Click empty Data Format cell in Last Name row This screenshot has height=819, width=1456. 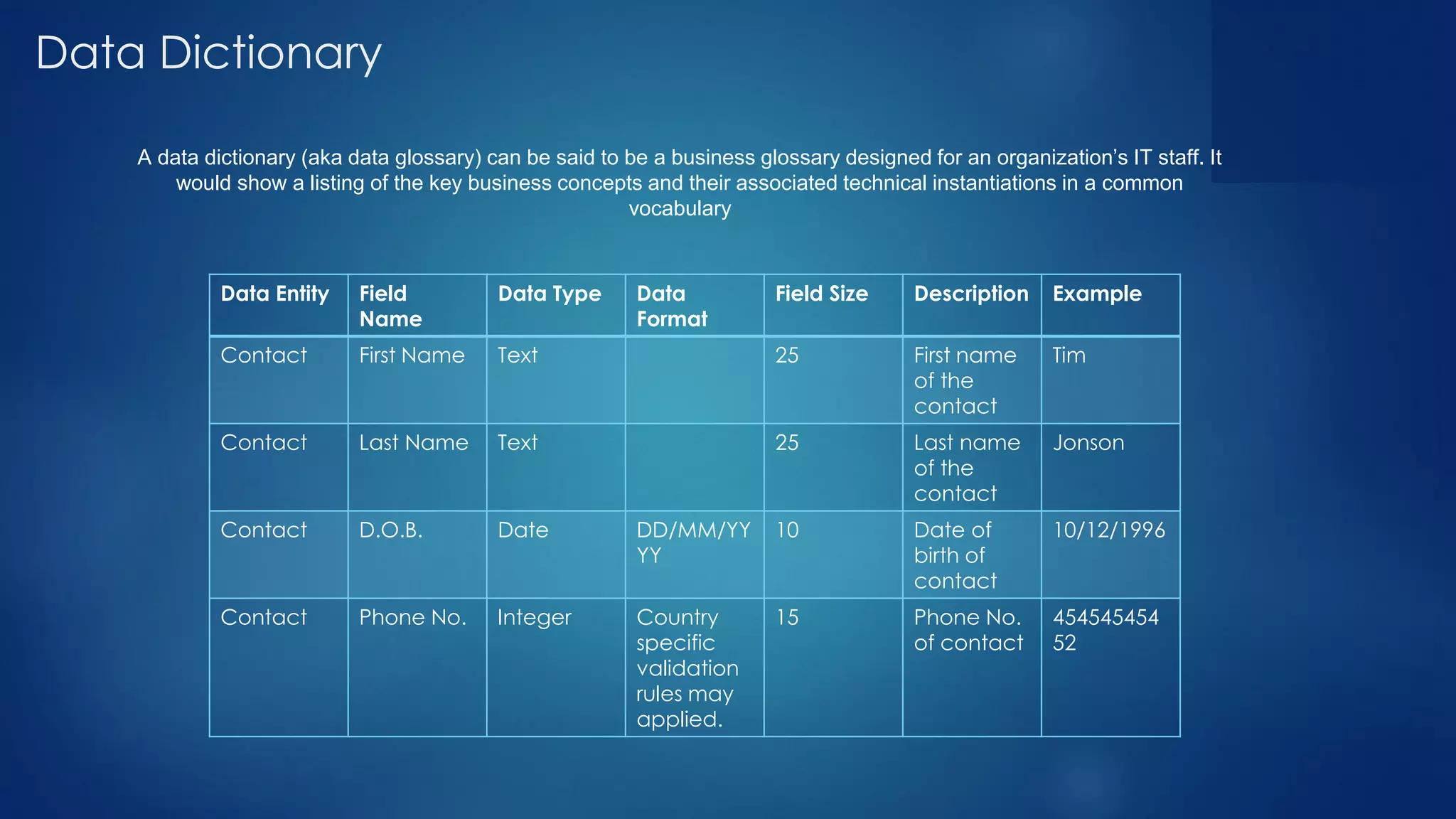click(x=695, y=468)
